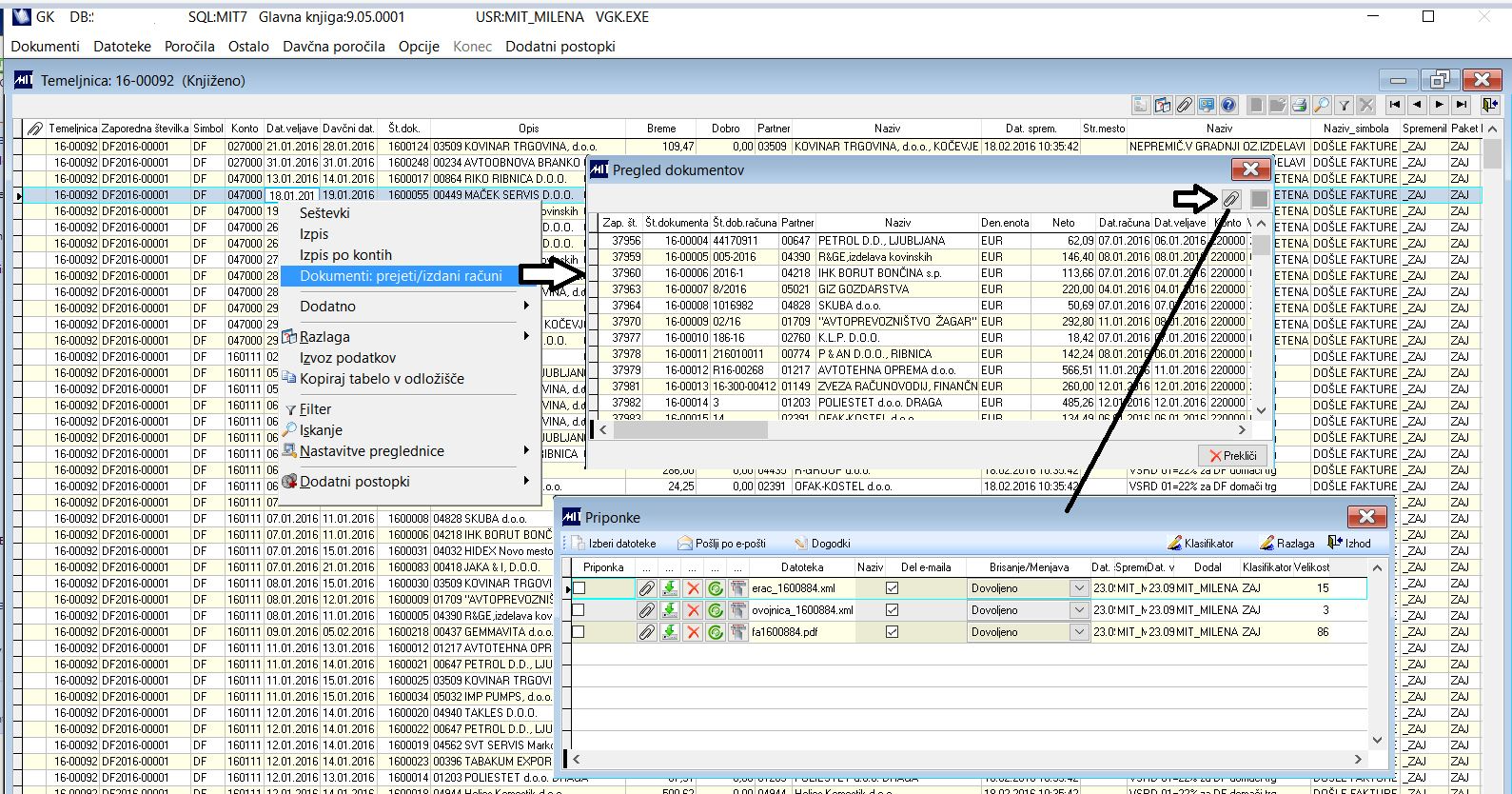Open Brisanje/Menjava dropdown for erac_1600884.xml
Viewport: 1512px width, 794px height.
[1078, 588]
